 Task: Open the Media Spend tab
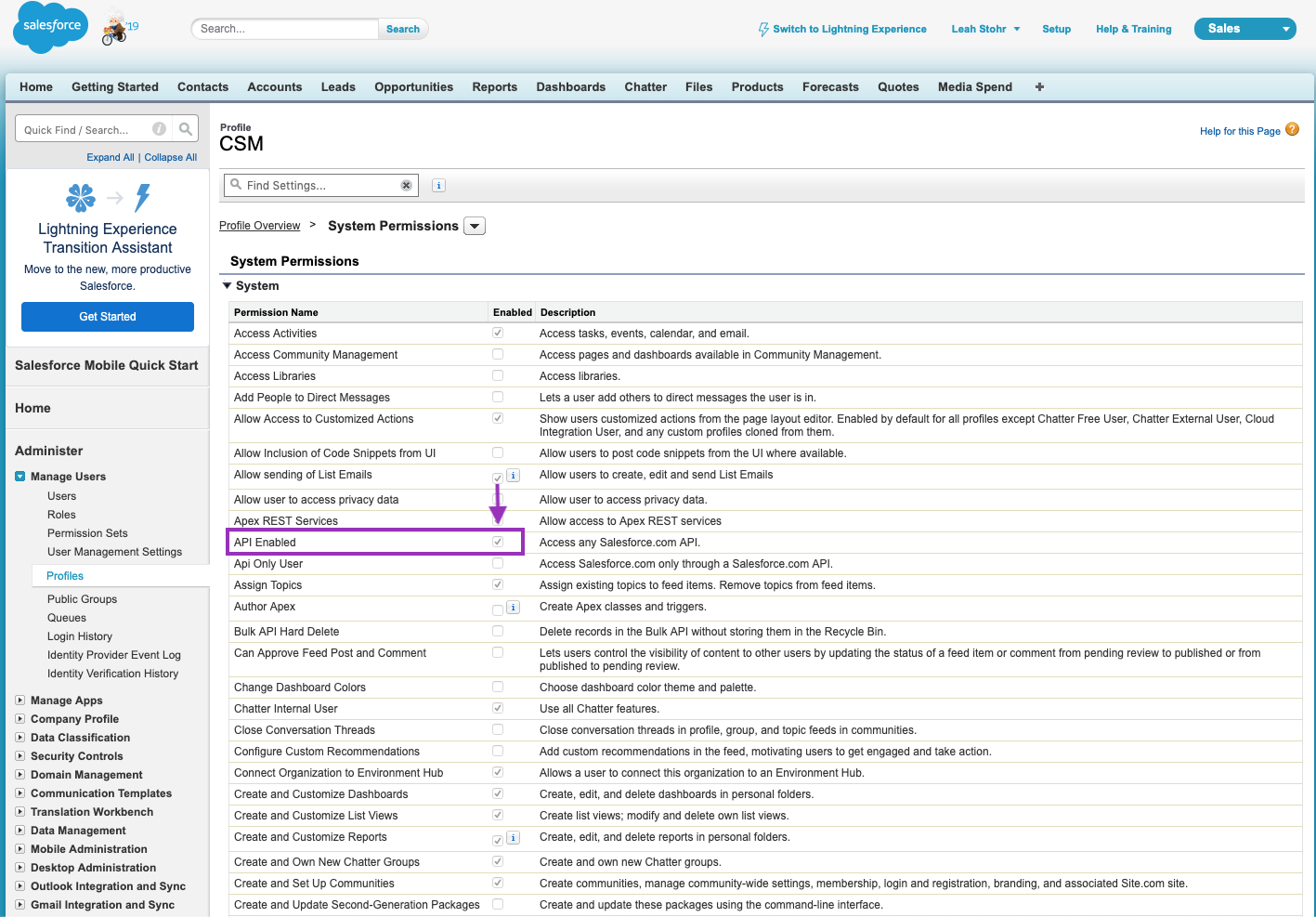975,86
